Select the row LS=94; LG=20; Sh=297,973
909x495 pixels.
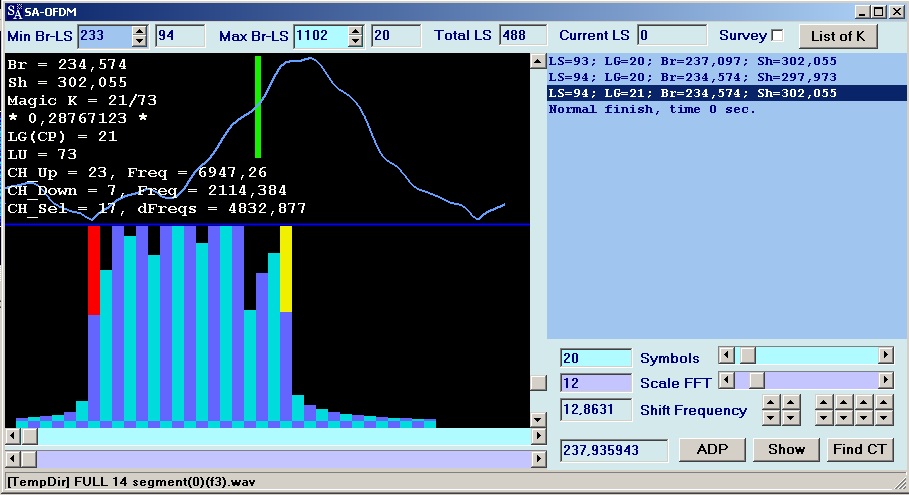pyautogui.click(x=726, y=77)
